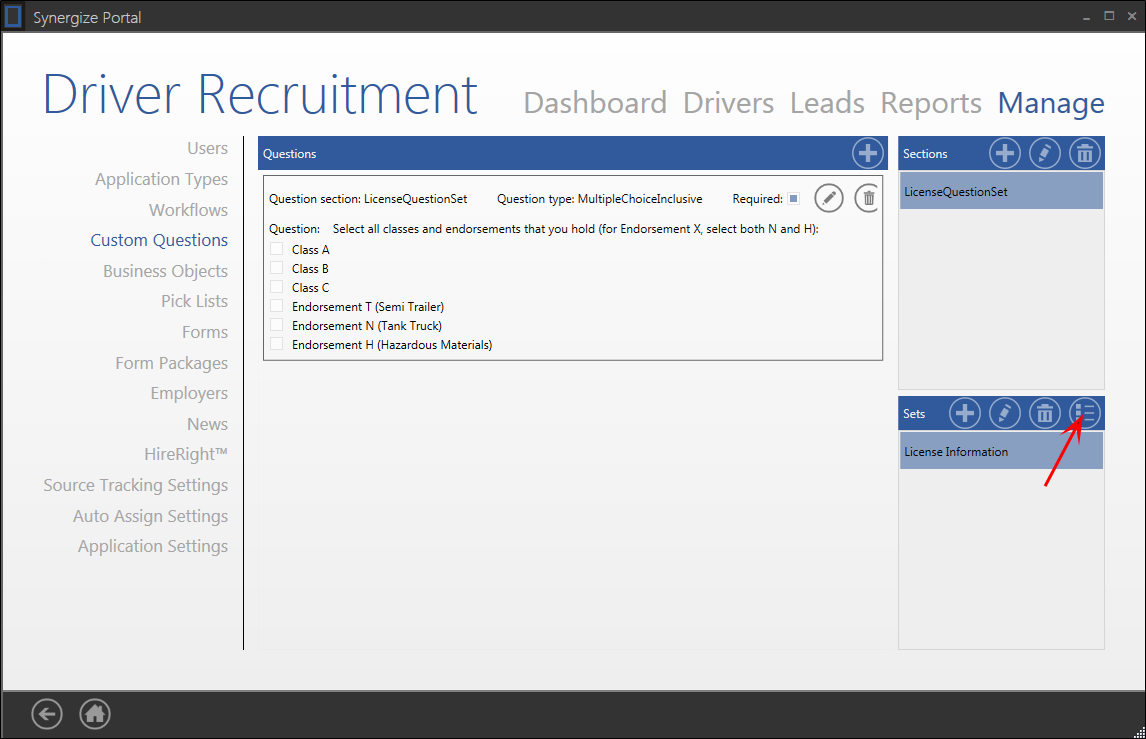Image resolution: width=1146 pixels, height=739 pixels.
Task: Go to home via house icon
Action: [x=95, y=713]
